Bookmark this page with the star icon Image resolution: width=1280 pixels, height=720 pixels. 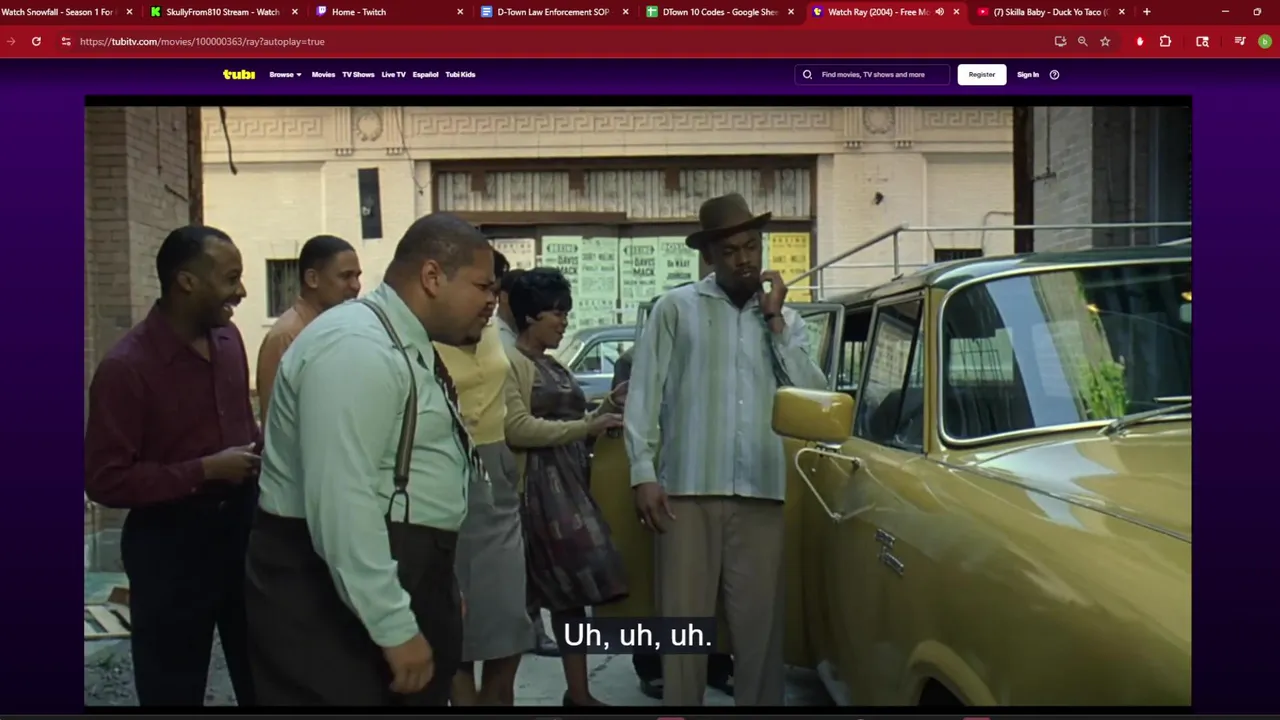pos(1105,41)
